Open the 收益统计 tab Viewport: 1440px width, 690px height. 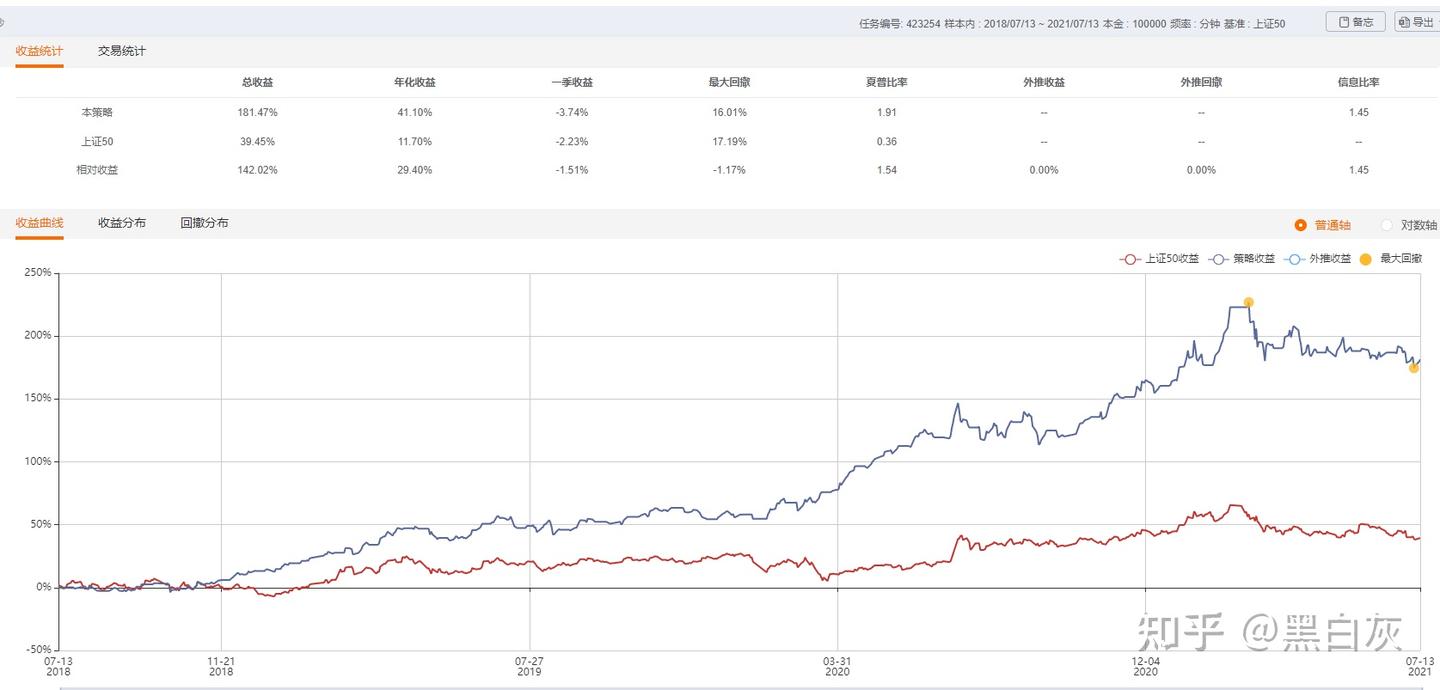tap(39, 51)
